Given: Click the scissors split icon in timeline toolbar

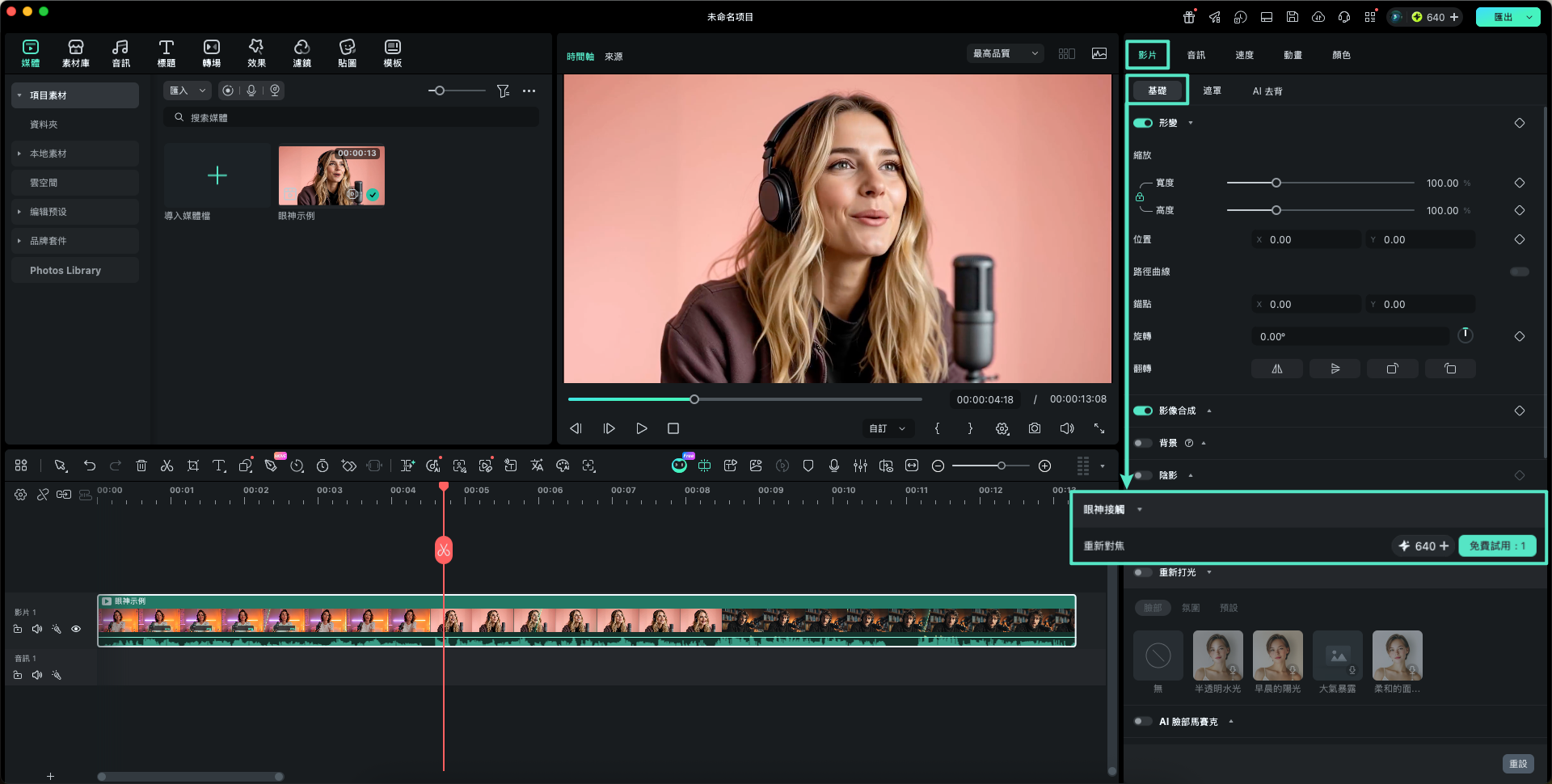Looking at the screenshot, I should [x=167, y=466].
